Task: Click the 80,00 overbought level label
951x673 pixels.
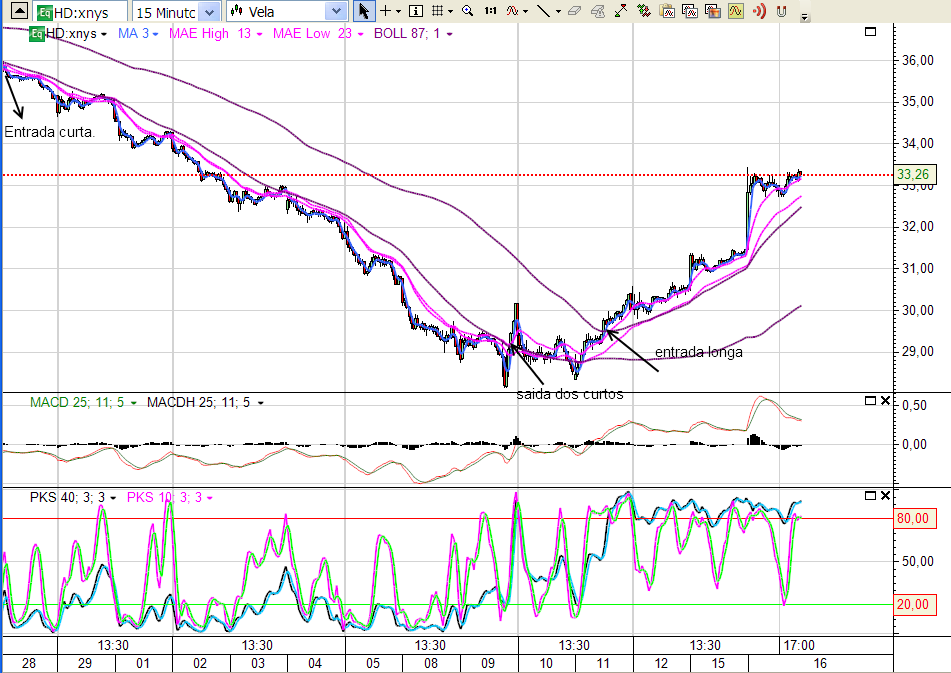Action: pos(912,518)
